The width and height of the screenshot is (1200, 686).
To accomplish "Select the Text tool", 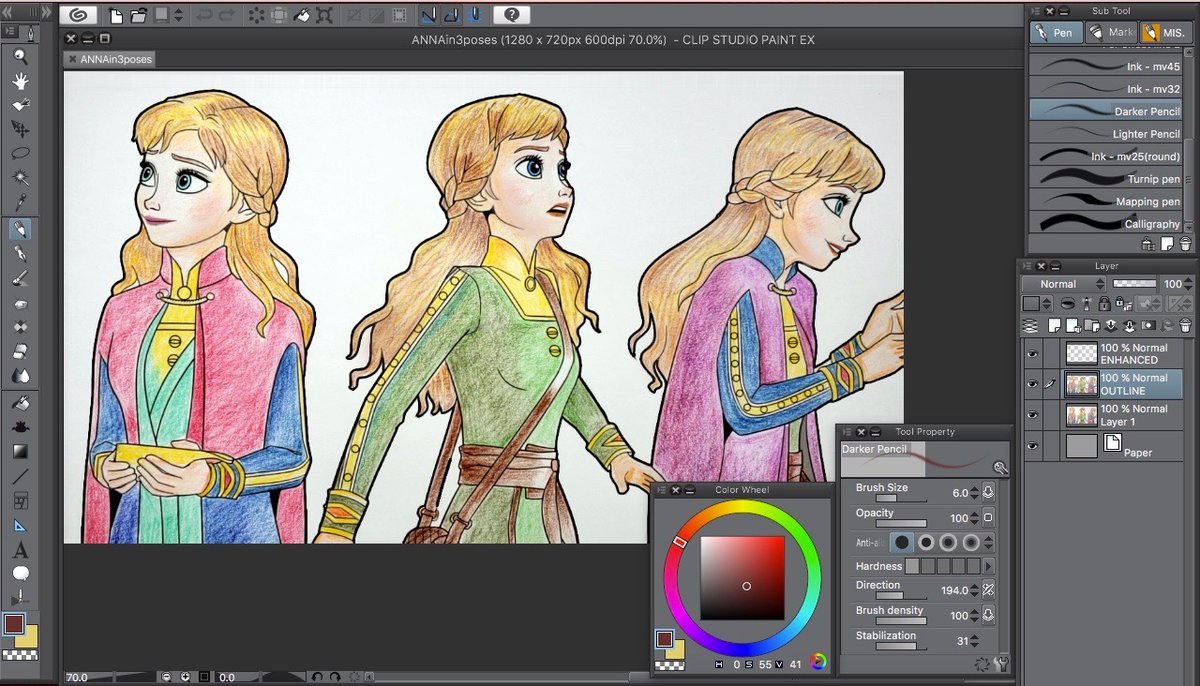I will tap(20, 549).
